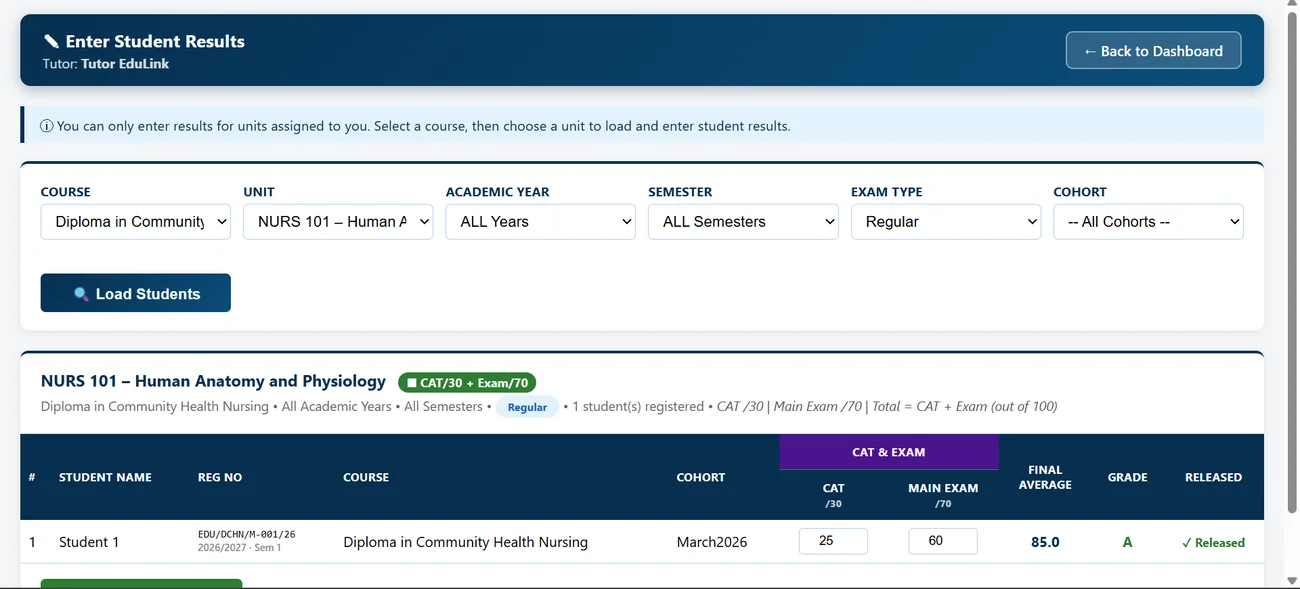Click the FINAL AVERAGE column header
The height and width of the screenshot is (589, 1300).
1045,477
